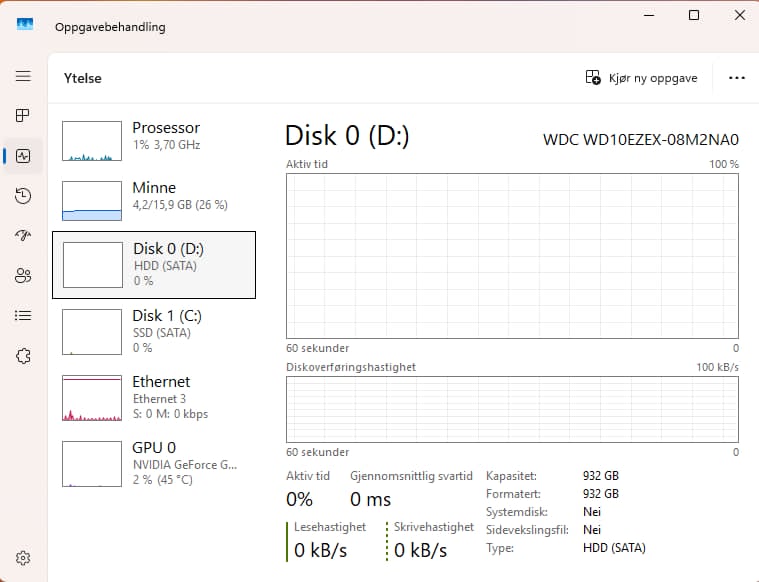
Task: Select the Disk 0 (D:) entry
Action: [154, 265]
